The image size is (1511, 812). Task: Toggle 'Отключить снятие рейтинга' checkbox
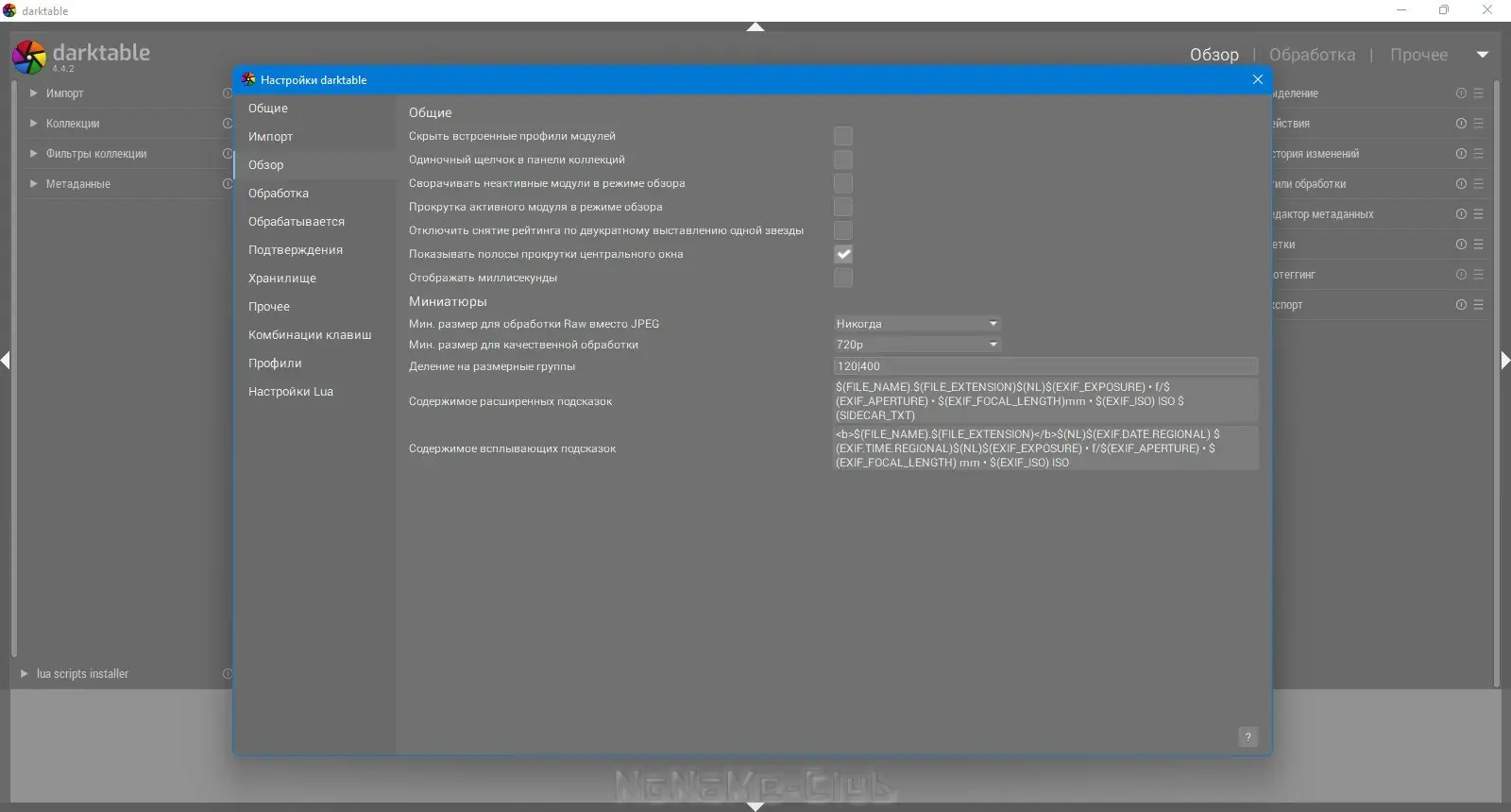click(x=843, y=230)
